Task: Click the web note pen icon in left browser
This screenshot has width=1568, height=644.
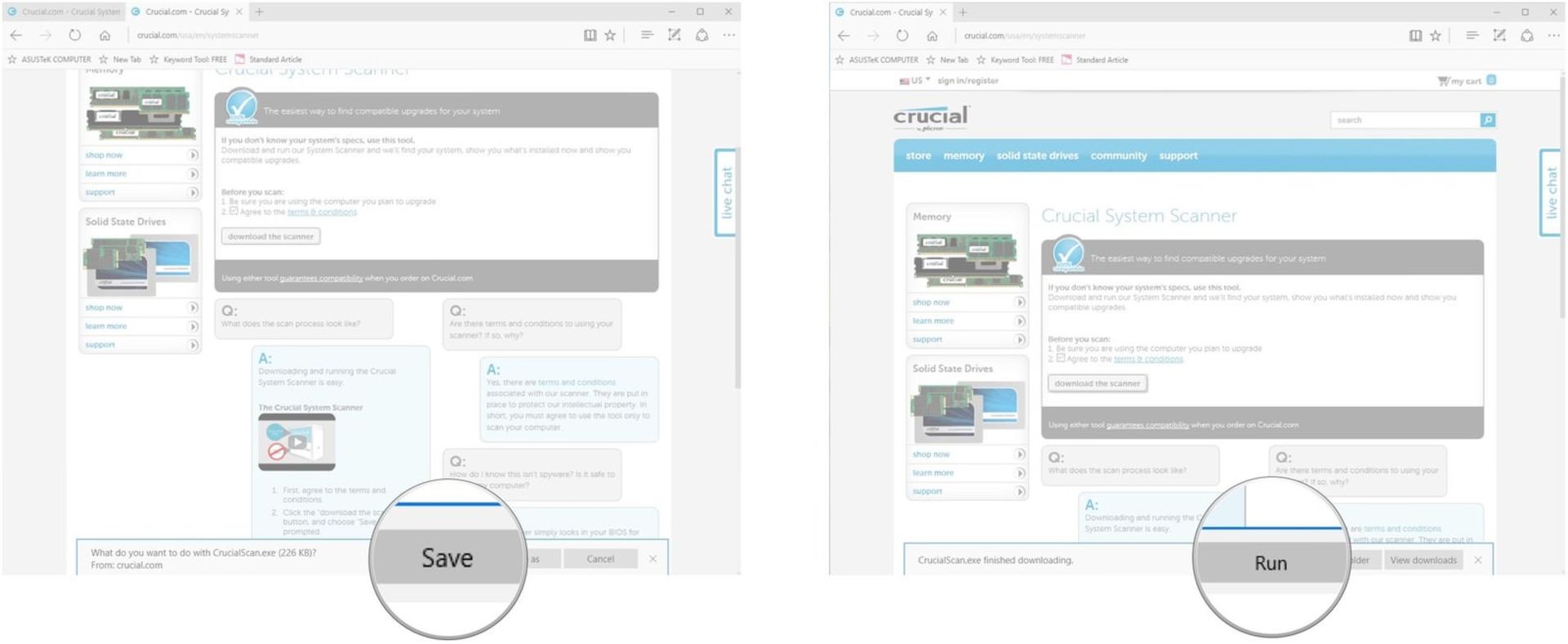Action: (x=674, y=35)
